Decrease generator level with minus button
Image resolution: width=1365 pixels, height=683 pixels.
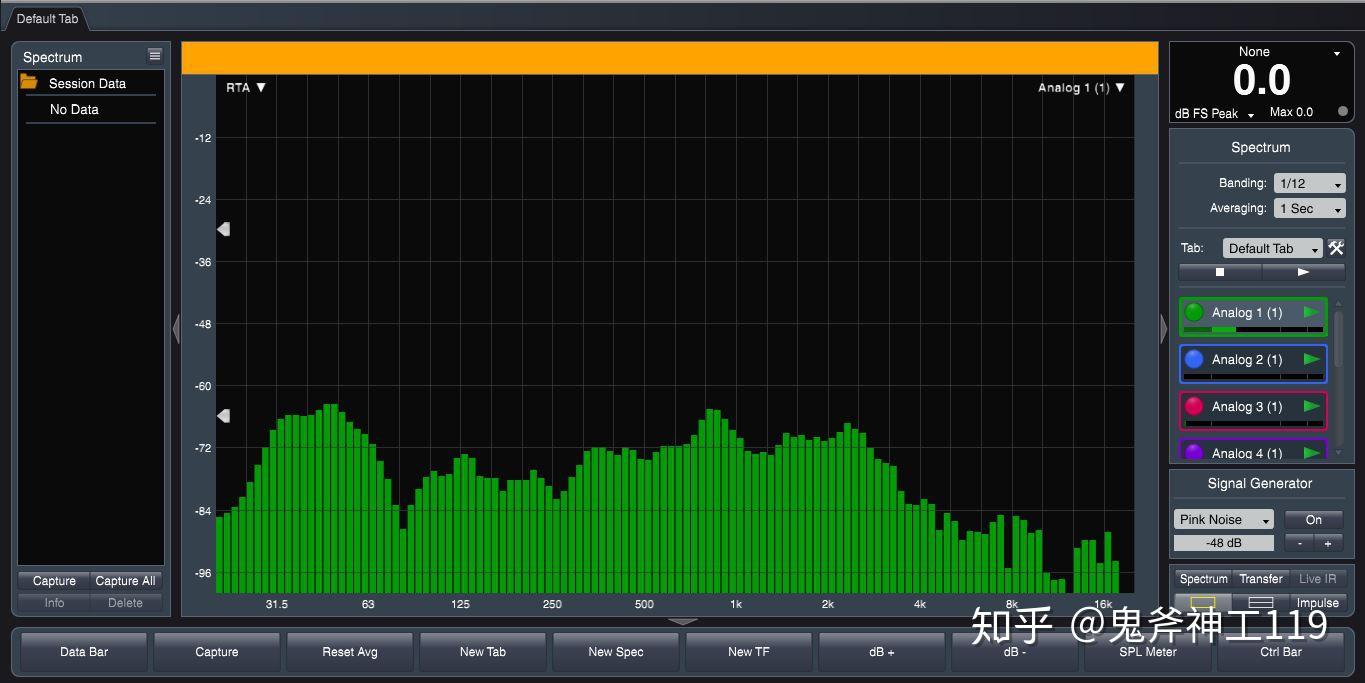[x=1299, y=543]
